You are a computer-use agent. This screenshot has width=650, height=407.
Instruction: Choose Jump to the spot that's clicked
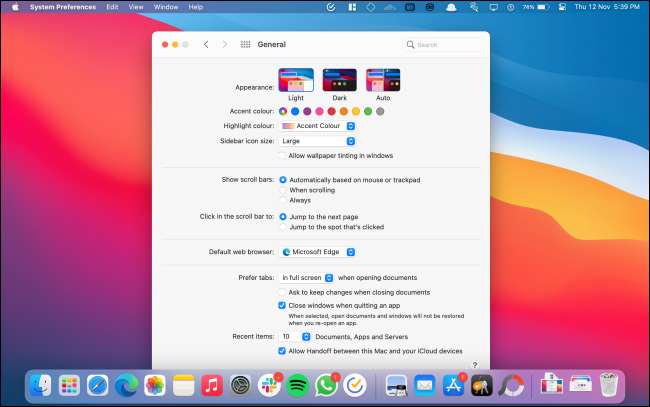pos(283,227)
